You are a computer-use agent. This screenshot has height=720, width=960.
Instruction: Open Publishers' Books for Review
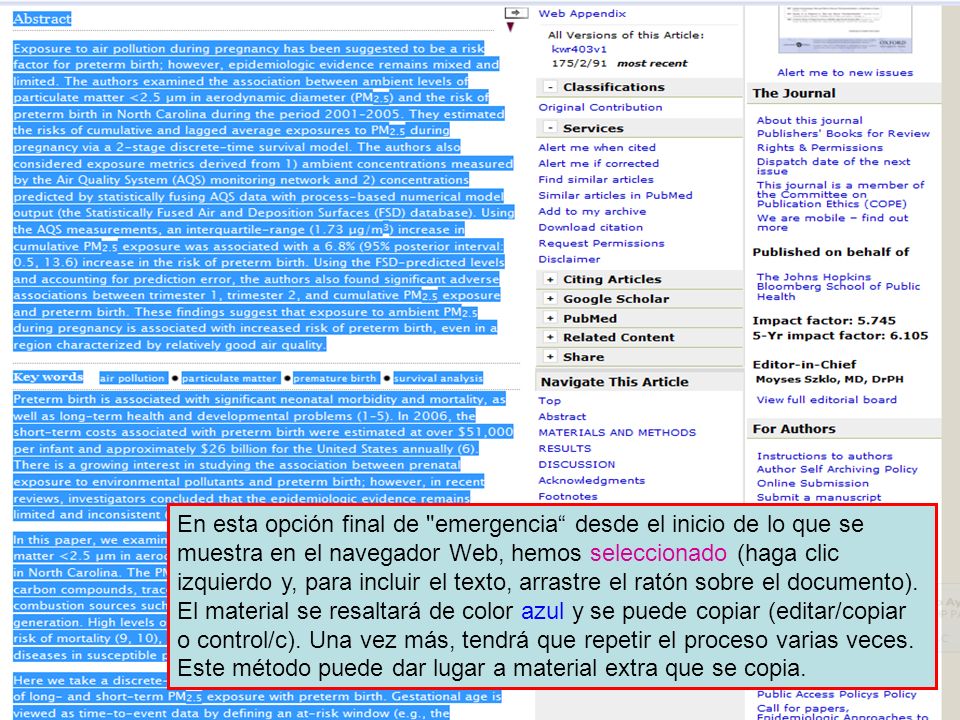click(x=843, y=133)
